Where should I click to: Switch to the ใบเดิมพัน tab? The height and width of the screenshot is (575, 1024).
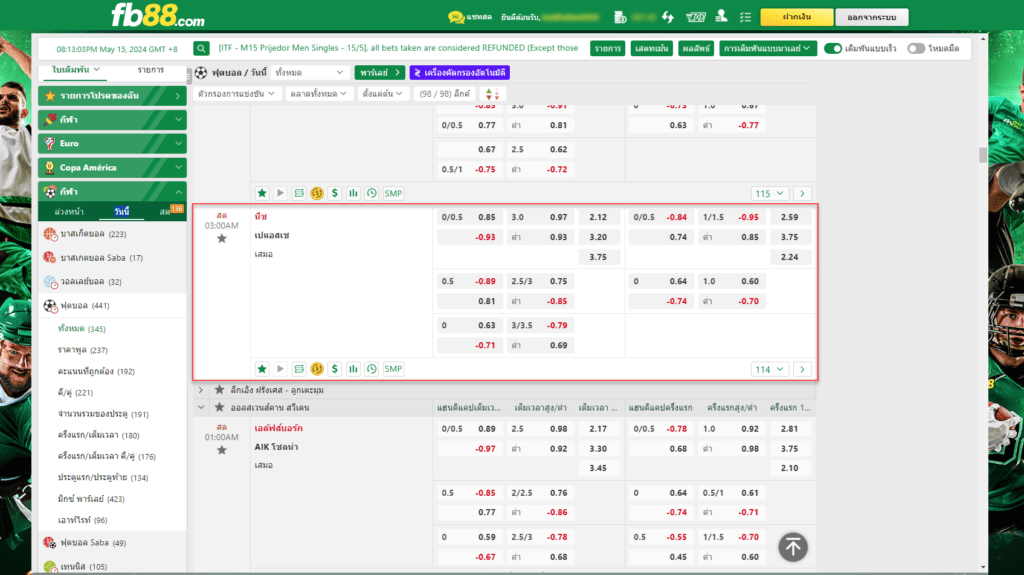(76, 69)
